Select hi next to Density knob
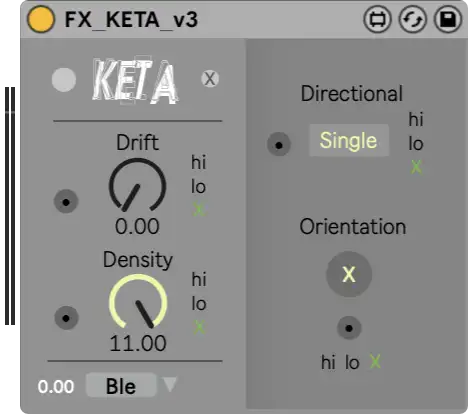 pos(199,279)
